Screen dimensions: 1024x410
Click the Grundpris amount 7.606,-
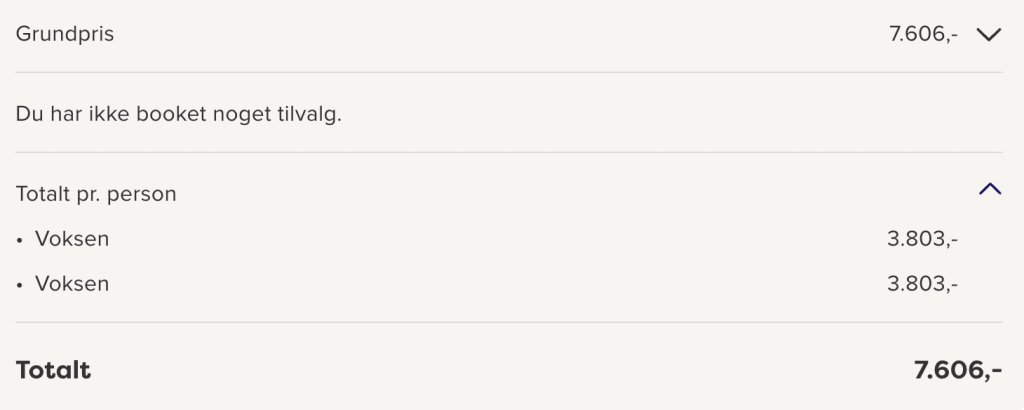[923, 34]
